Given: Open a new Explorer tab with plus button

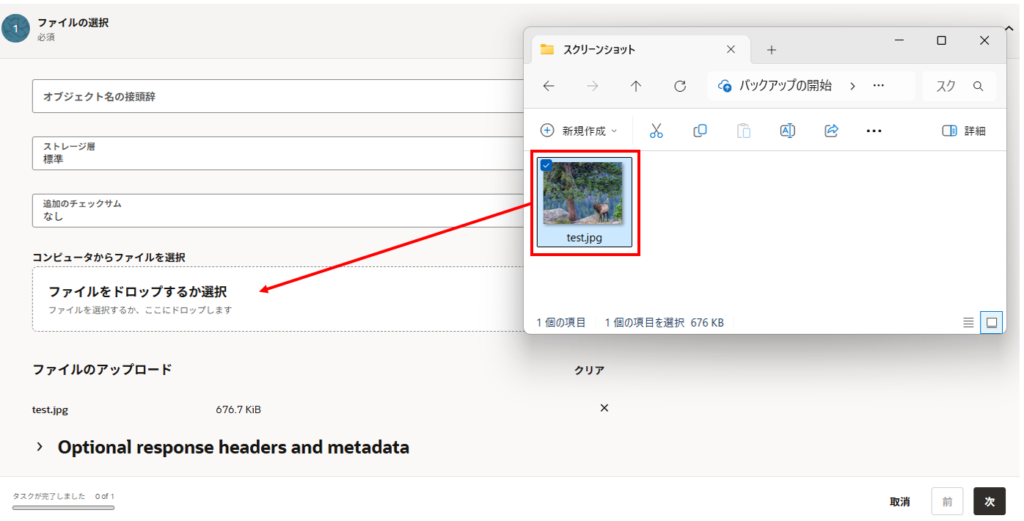Looking at the screenshot, I should coord(771,49).
